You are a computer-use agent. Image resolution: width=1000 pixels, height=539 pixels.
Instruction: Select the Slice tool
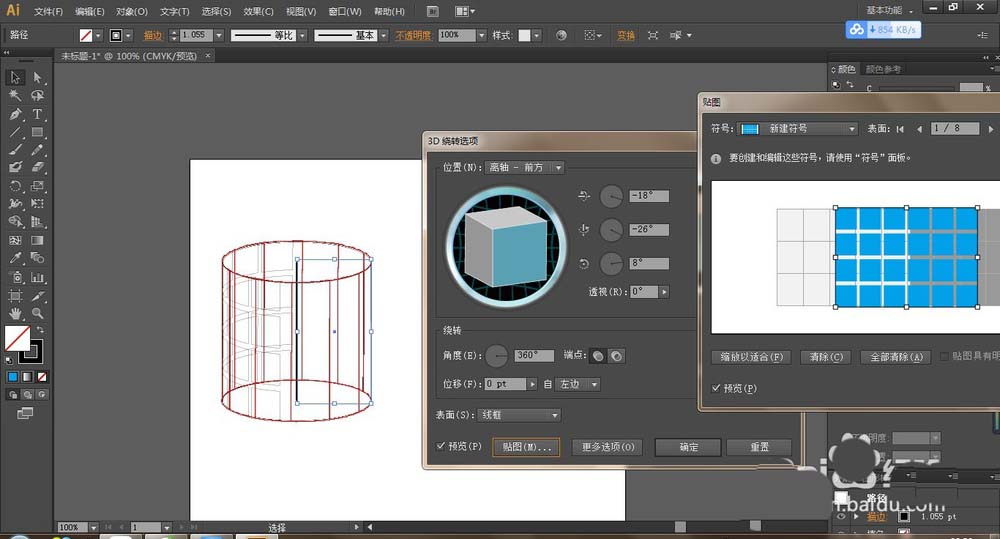(x=38, y=296)
